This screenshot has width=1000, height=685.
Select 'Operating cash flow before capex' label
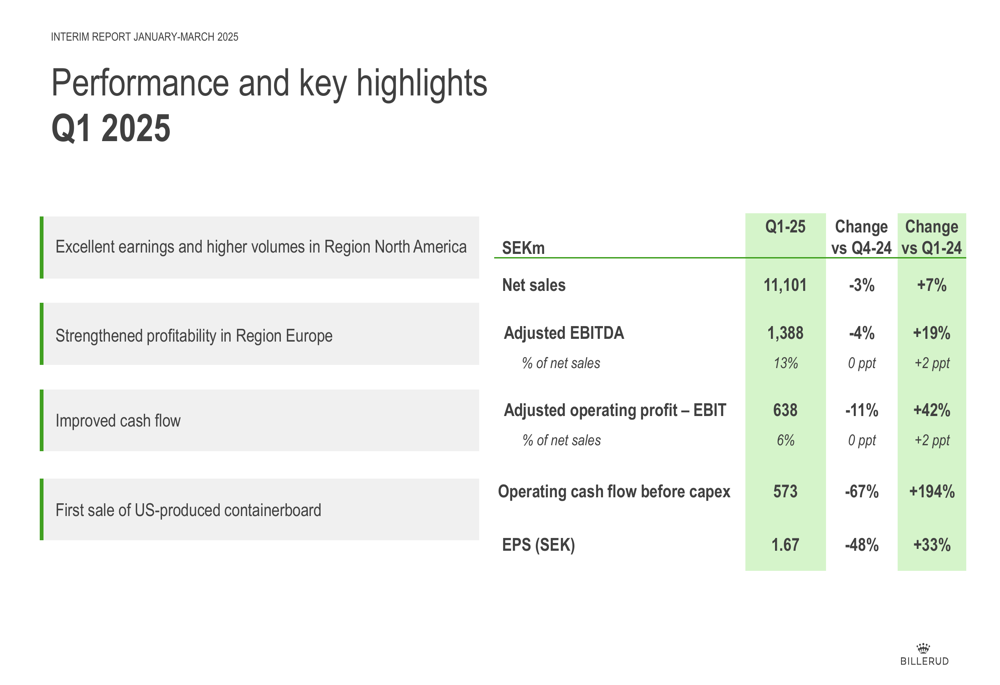click(614, 492)
